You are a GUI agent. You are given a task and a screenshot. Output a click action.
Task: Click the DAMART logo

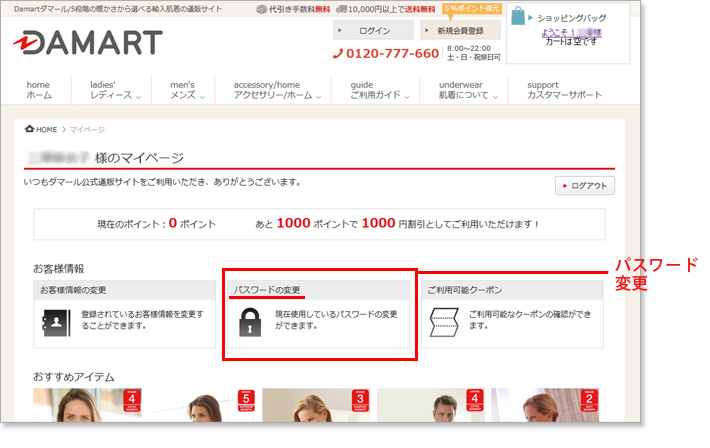[x=88, y=43]
